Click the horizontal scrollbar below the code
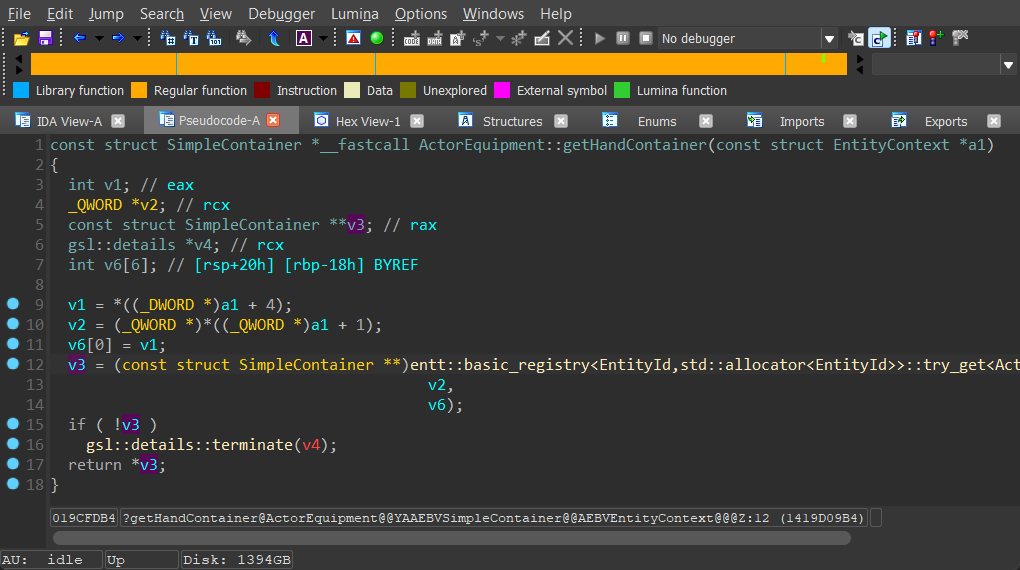 click(450, 538)
